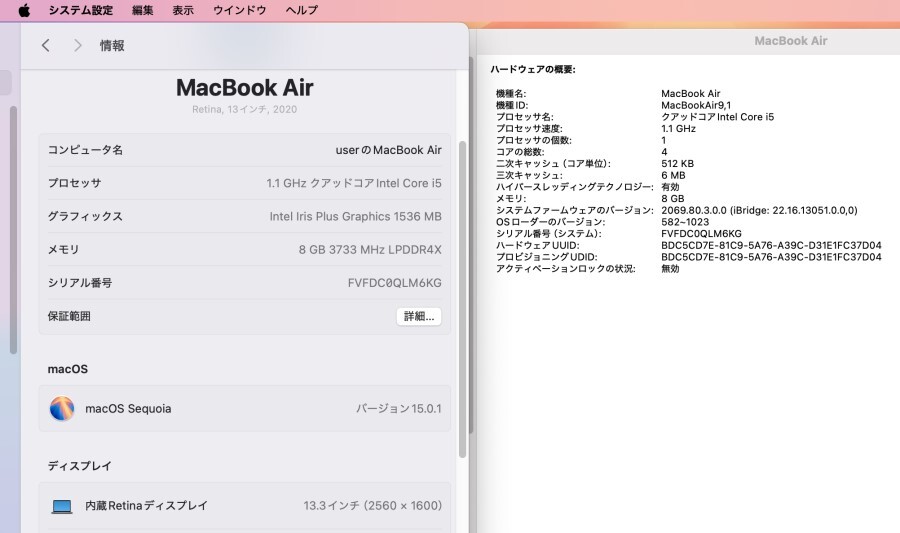This screenshot has height=533, width=900.
Task: Open the Apple menu
Action: 24,10
